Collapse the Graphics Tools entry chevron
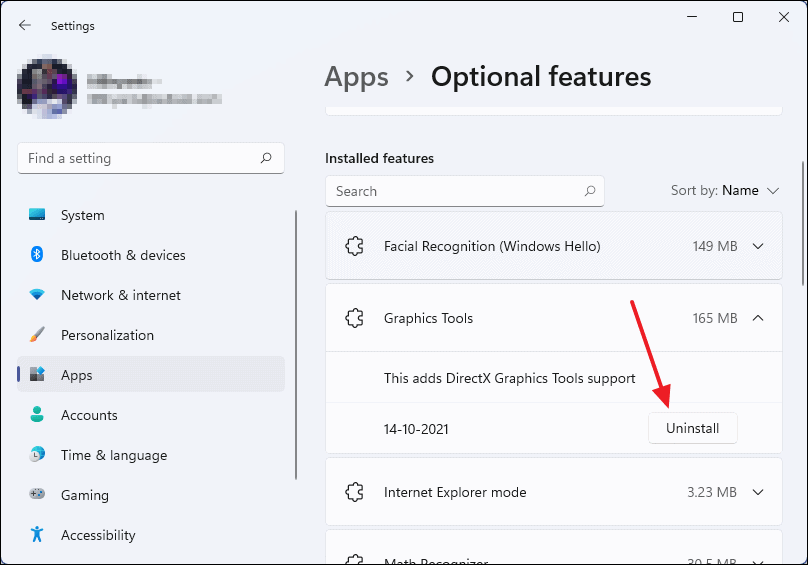808x565 pixels. point(758,318)
